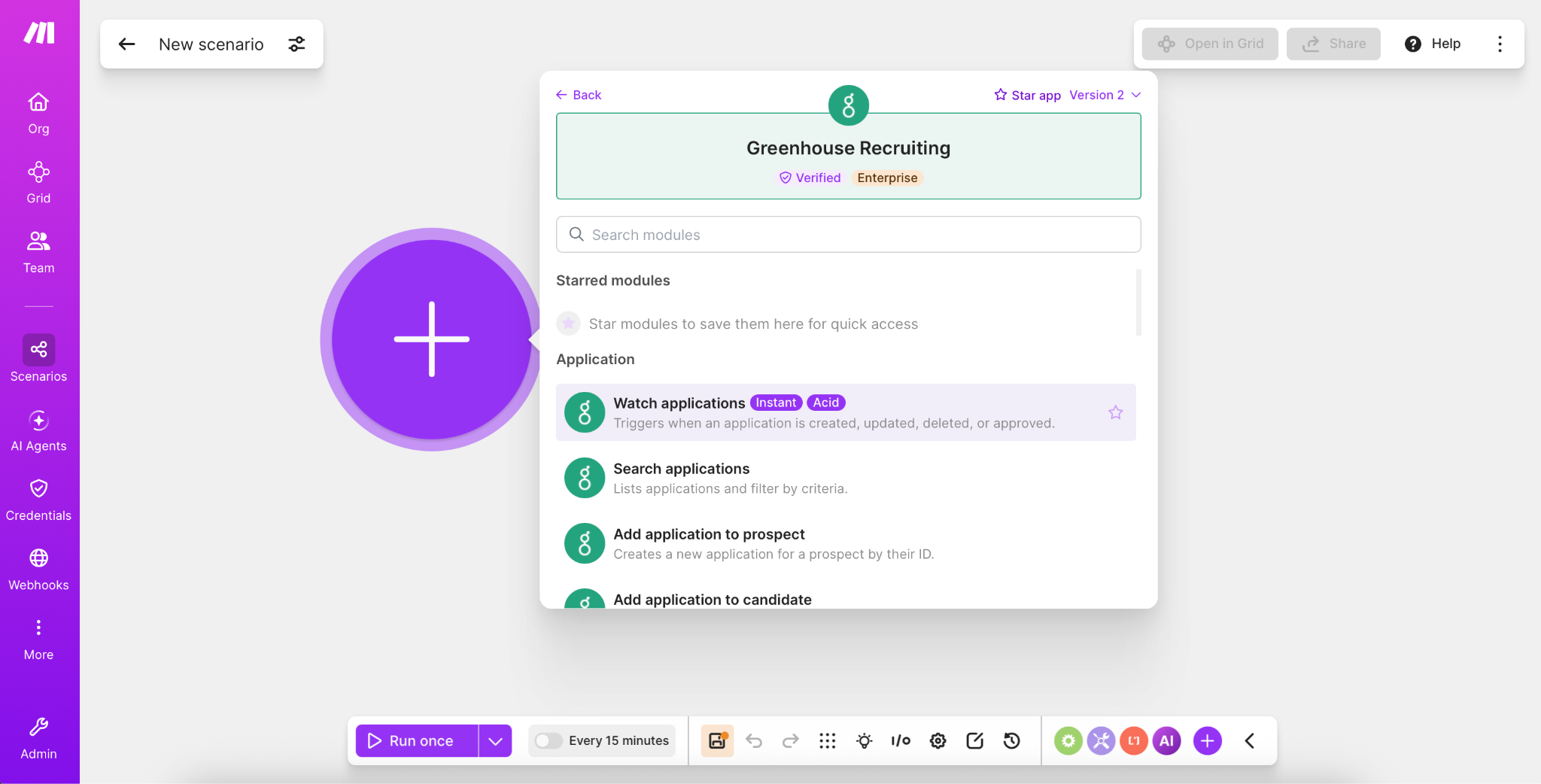Click the Instant tag on Watch applications
The height and width of the screenshot is (784, 1541).
coord(776,403)
